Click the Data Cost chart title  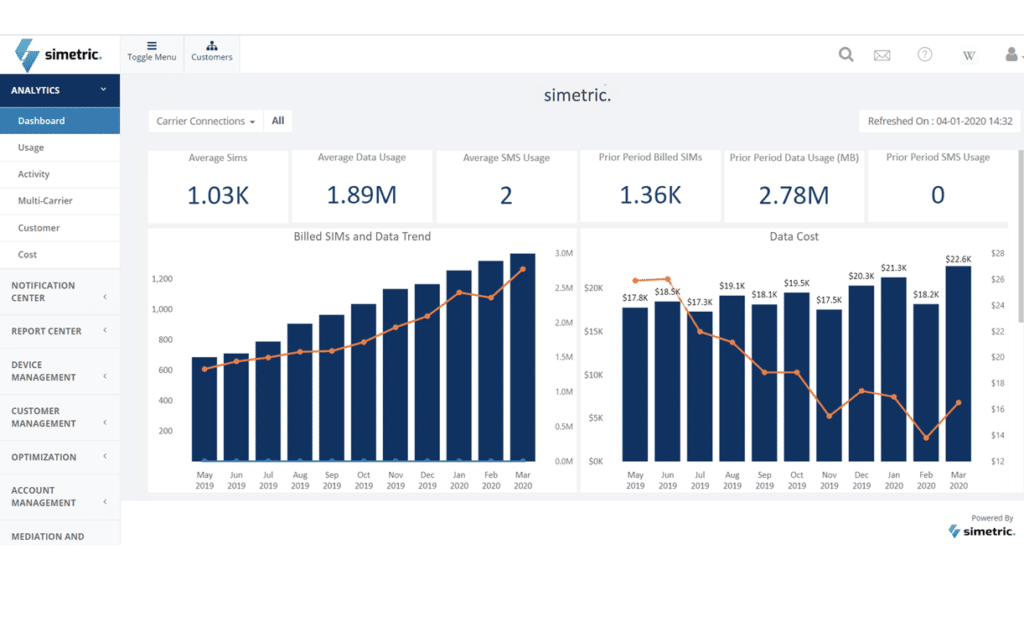(x=793, y=236)
